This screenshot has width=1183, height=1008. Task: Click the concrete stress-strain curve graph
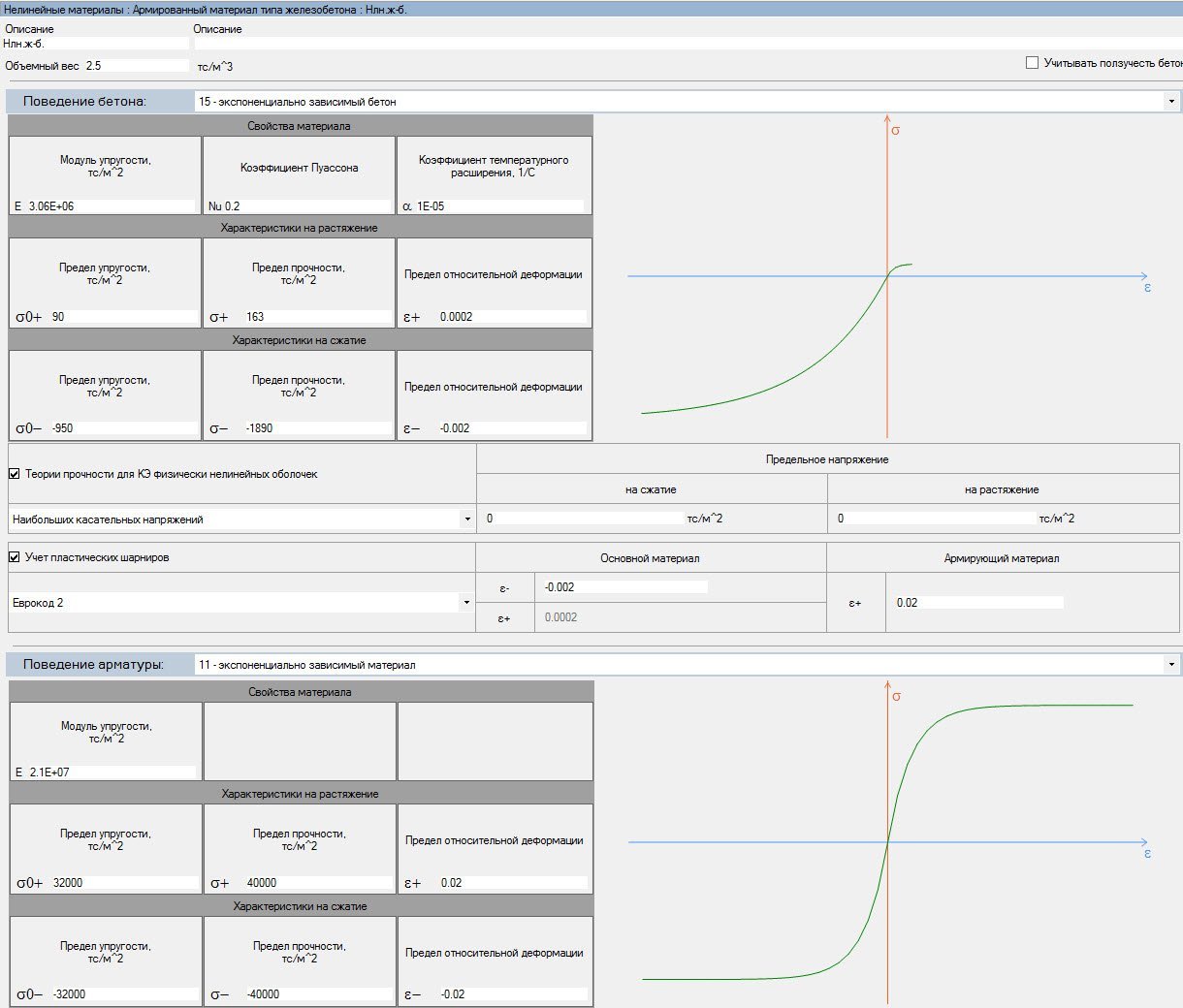tap(887, 276)
